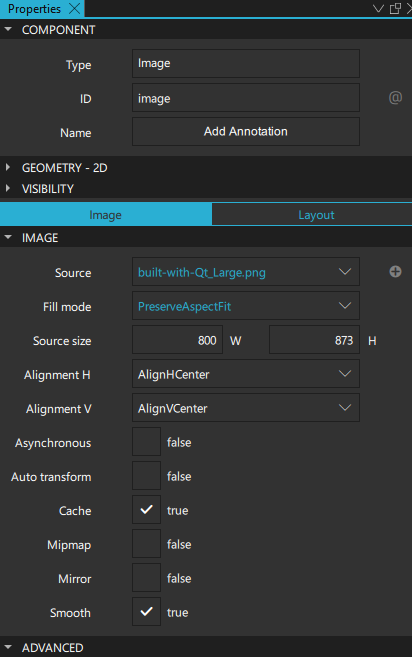This screenshot has width=412, height=657.
Task: Uncheck the Cache checkbox
Action: 146,510
